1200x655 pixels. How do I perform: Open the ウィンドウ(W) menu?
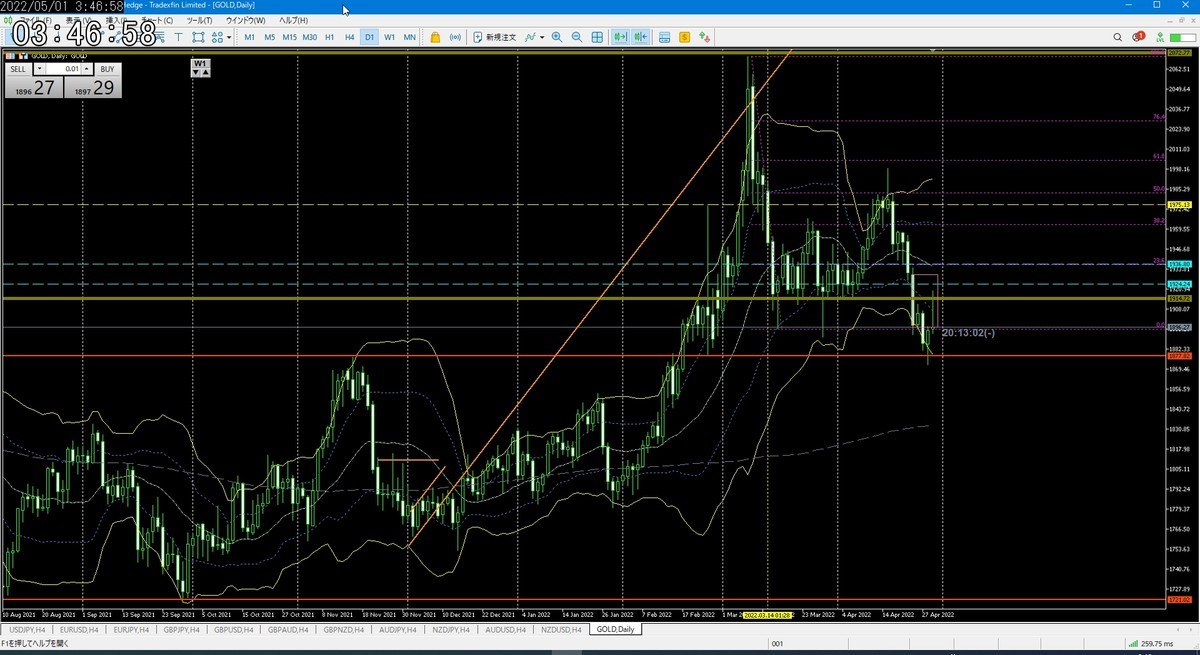245,20
